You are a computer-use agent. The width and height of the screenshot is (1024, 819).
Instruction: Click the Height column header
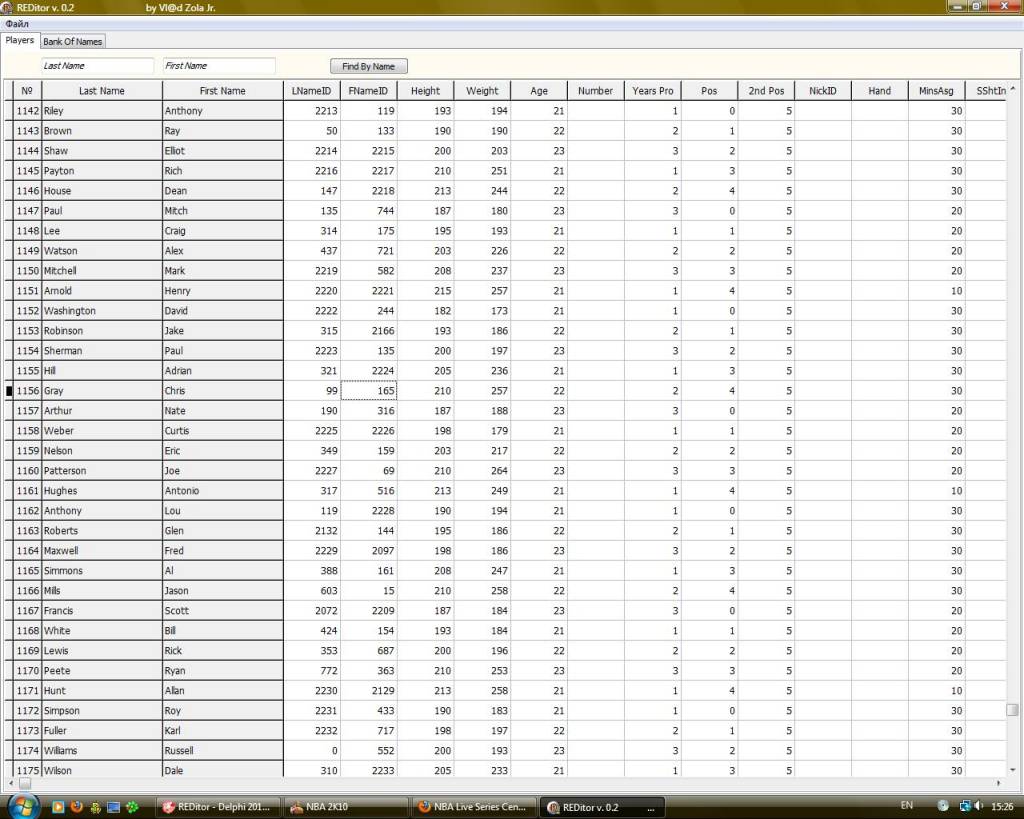tap(425, 91)
